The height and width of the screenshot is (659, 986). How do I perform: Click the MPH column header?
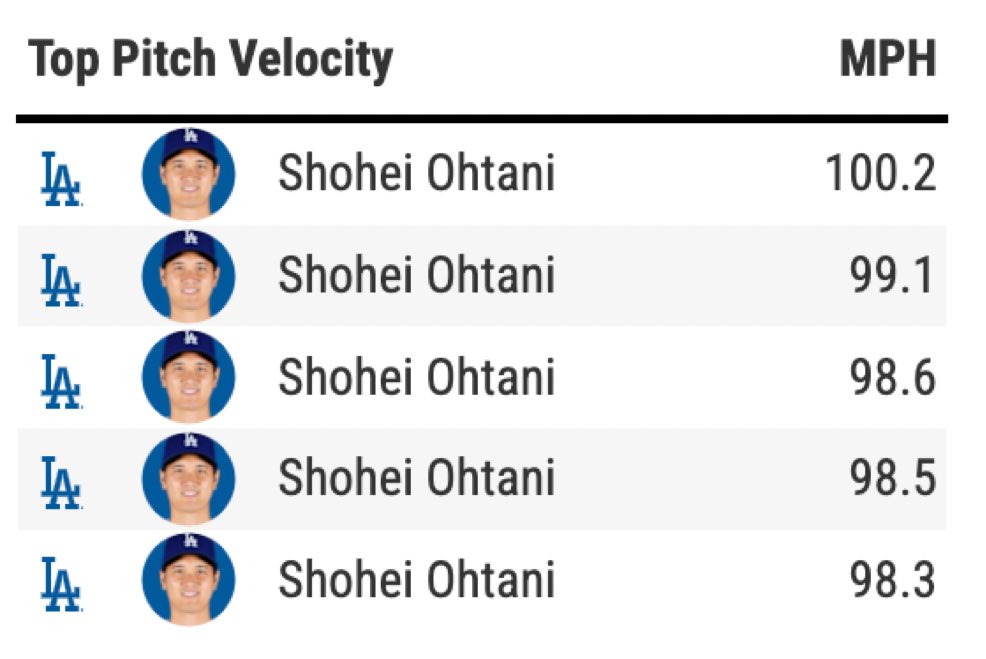point(889,58)
